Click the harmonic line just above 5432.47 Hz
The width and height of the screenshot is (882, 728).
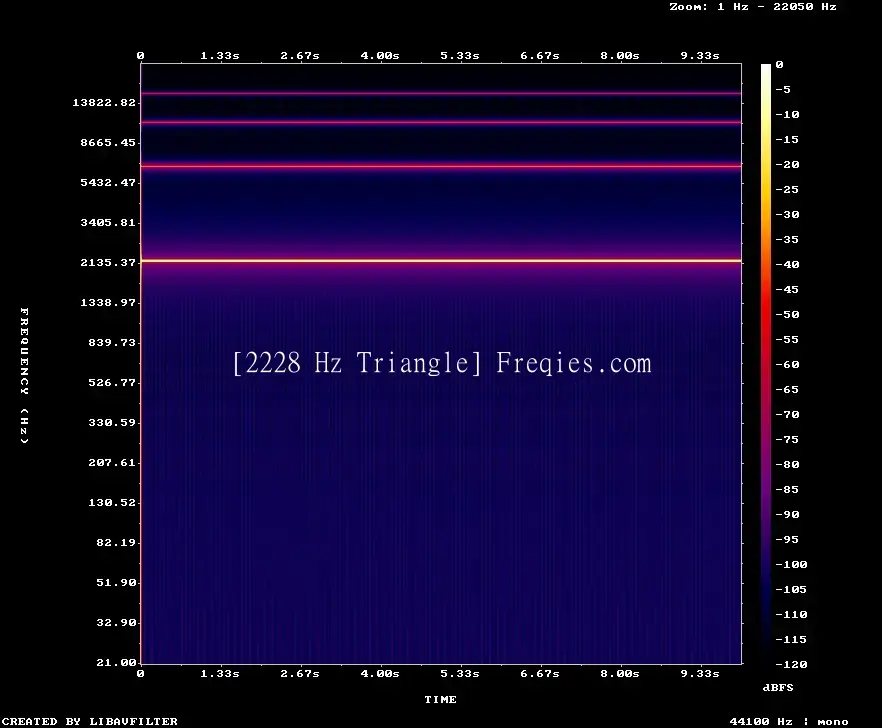[x=442, y=166]
